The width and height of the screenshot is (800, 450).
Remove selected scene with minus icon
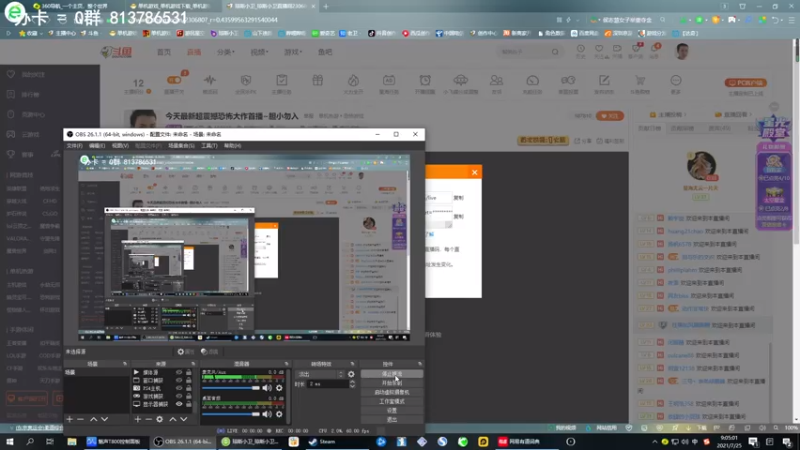80,419
